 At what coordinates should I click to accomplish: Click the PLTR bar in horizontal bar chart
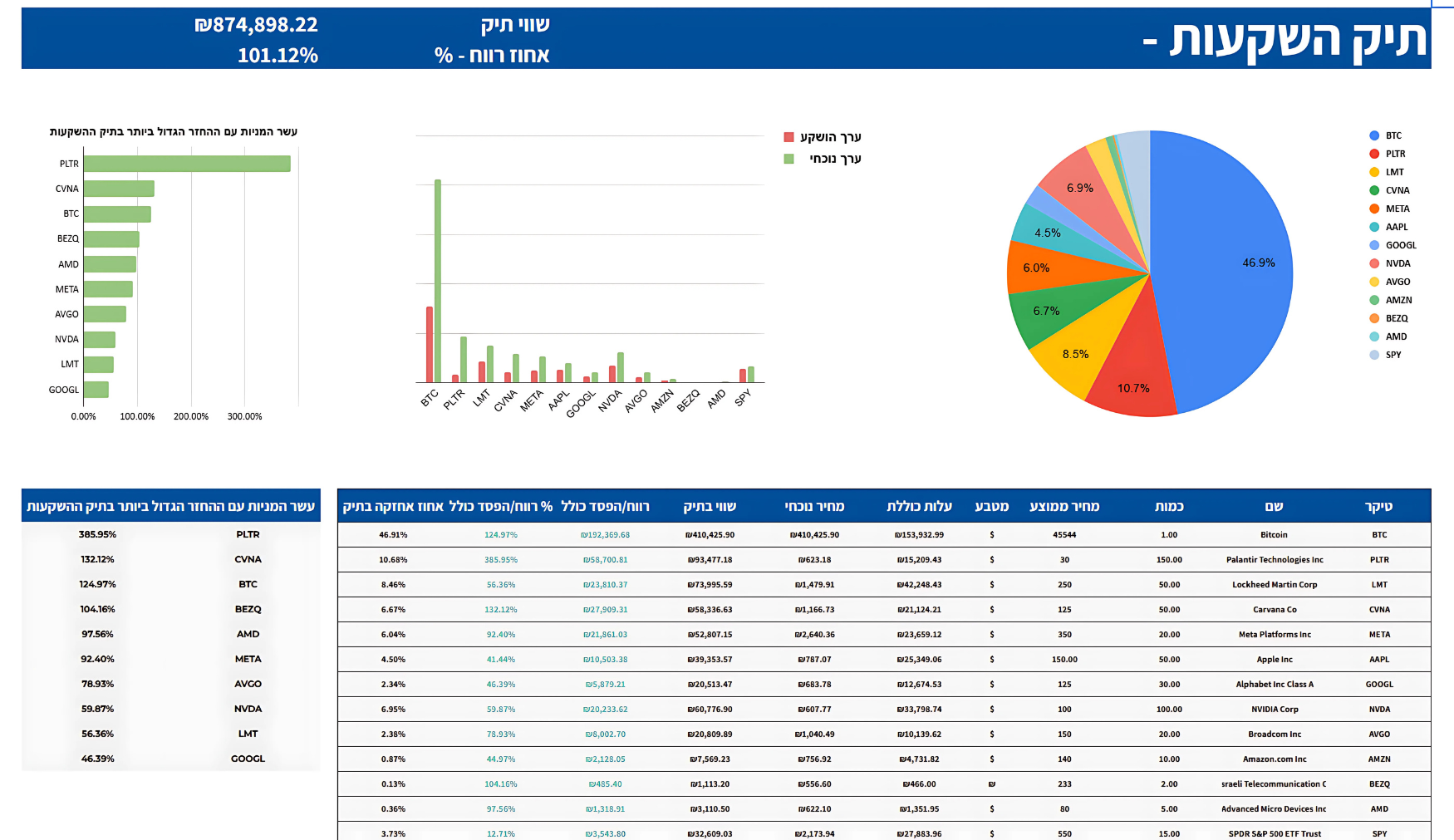(x=187, y=164)
